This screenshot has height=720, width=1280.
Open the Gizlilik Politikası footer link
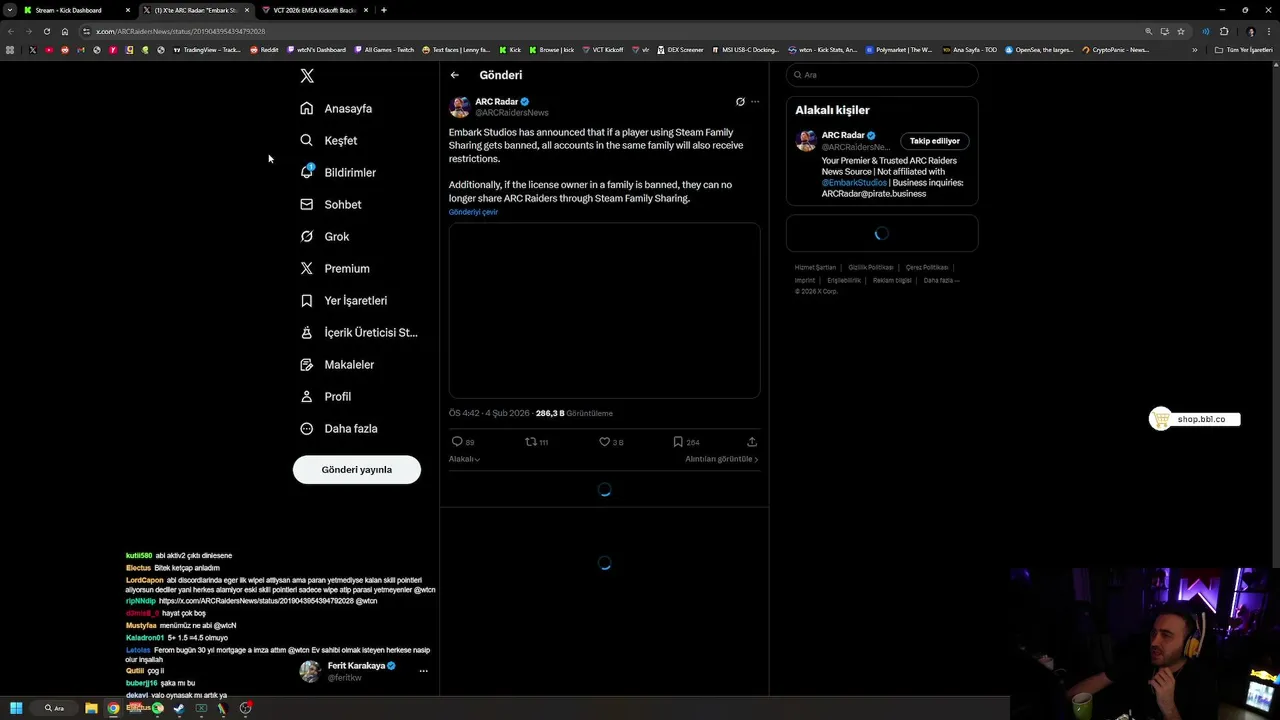(x=870, y=267)
